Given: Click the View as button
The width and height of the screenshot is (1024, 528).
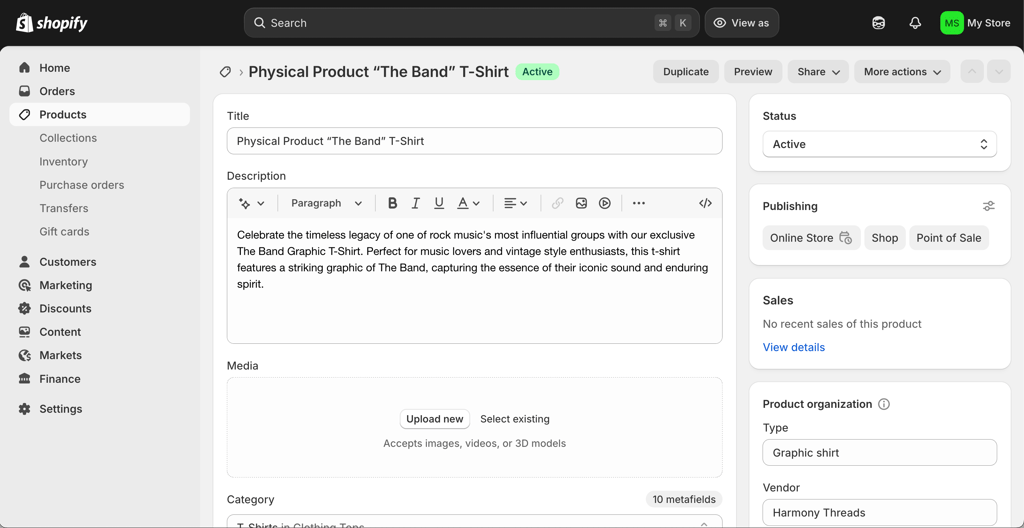Looking at the screenshot, I should click(x=742, y=23).
